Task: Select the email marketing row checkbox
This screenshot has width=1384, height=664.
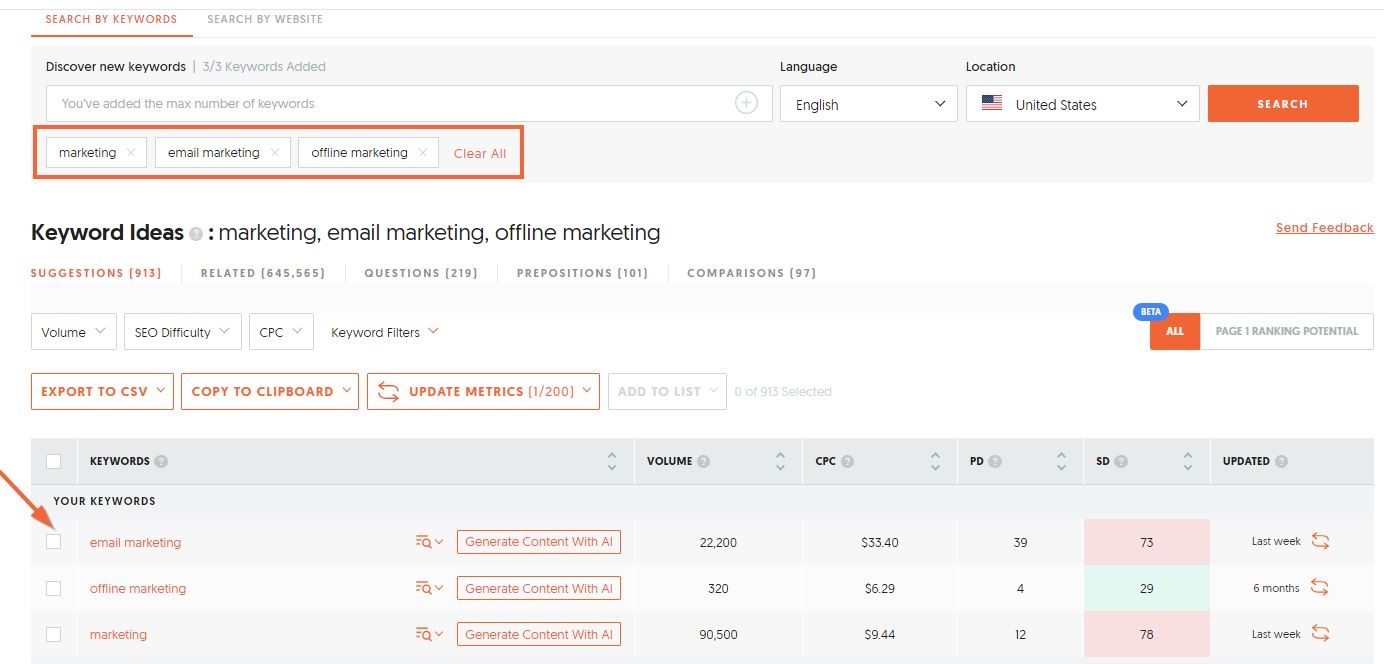Action: coord(54,541)
